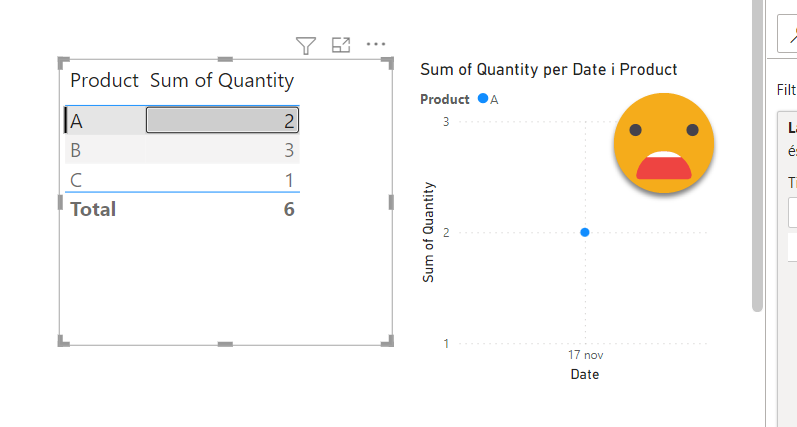797x427 pixels.
Task: Click the blue legend marker for A
Action: pyautogui.click(x=483, y=99)
